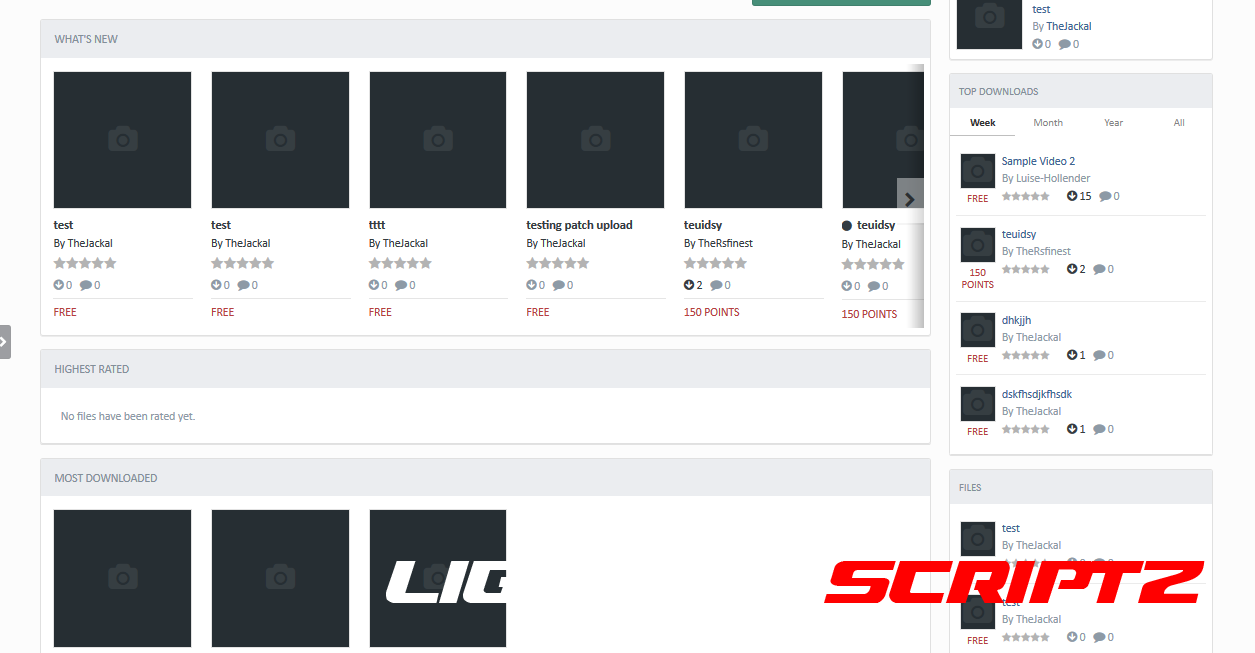Viewport: 1255px width, 653px height.
Task: Click download icon for teuidsy in Top Downloads
Action: pos(1072,269)
